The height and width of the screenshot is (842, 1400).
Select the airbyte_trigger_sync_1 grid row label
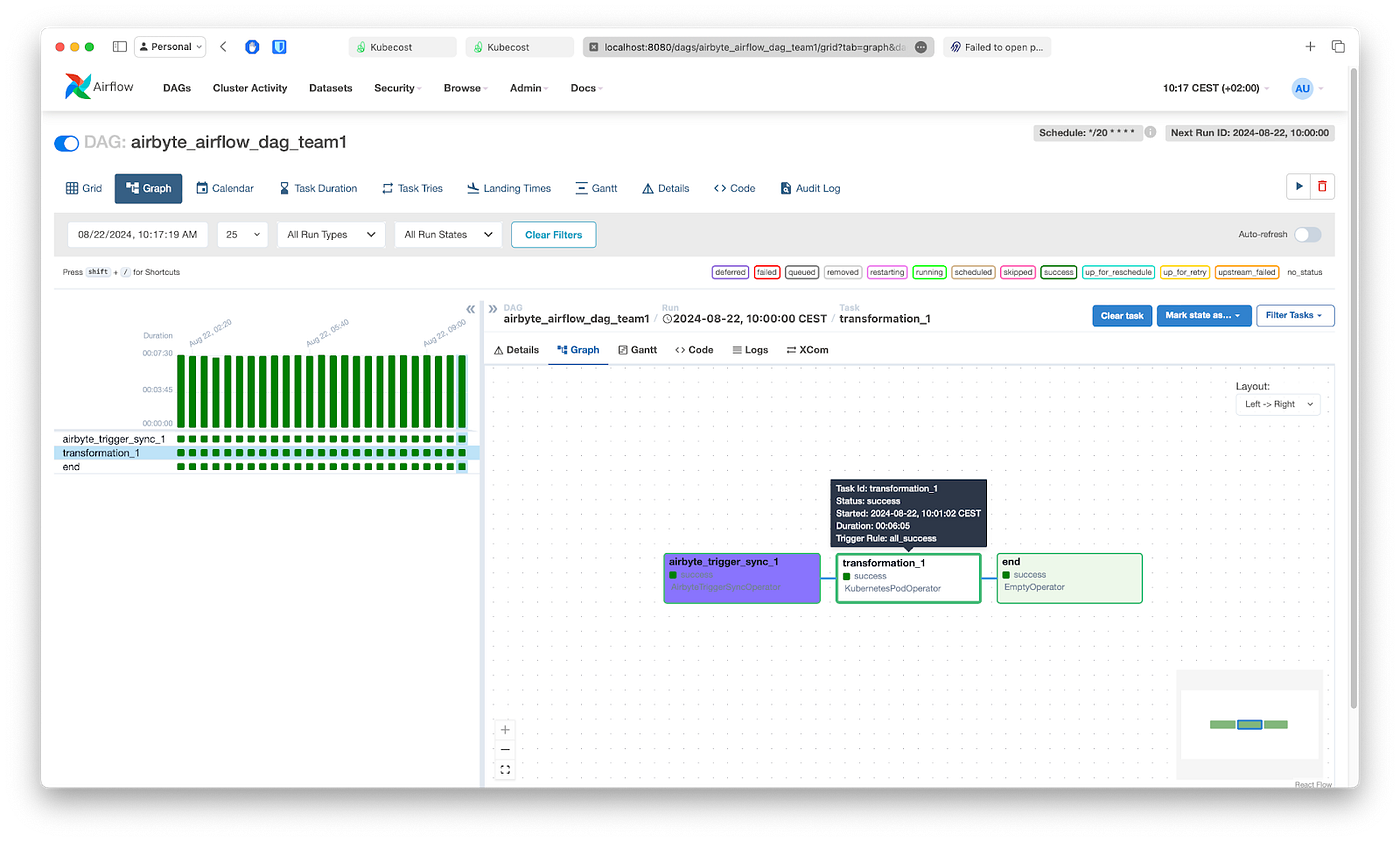(x=113, y=439)
